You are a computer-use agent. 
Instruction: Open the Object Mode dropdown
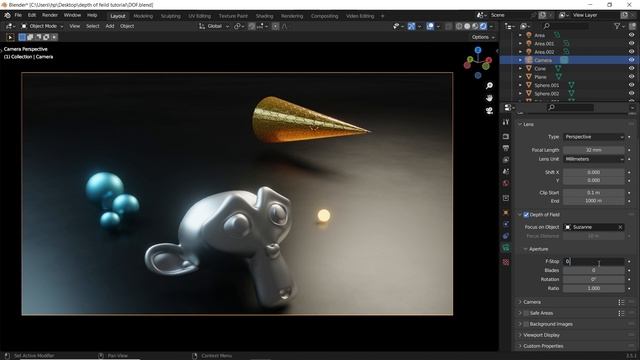tap(42, 26)
